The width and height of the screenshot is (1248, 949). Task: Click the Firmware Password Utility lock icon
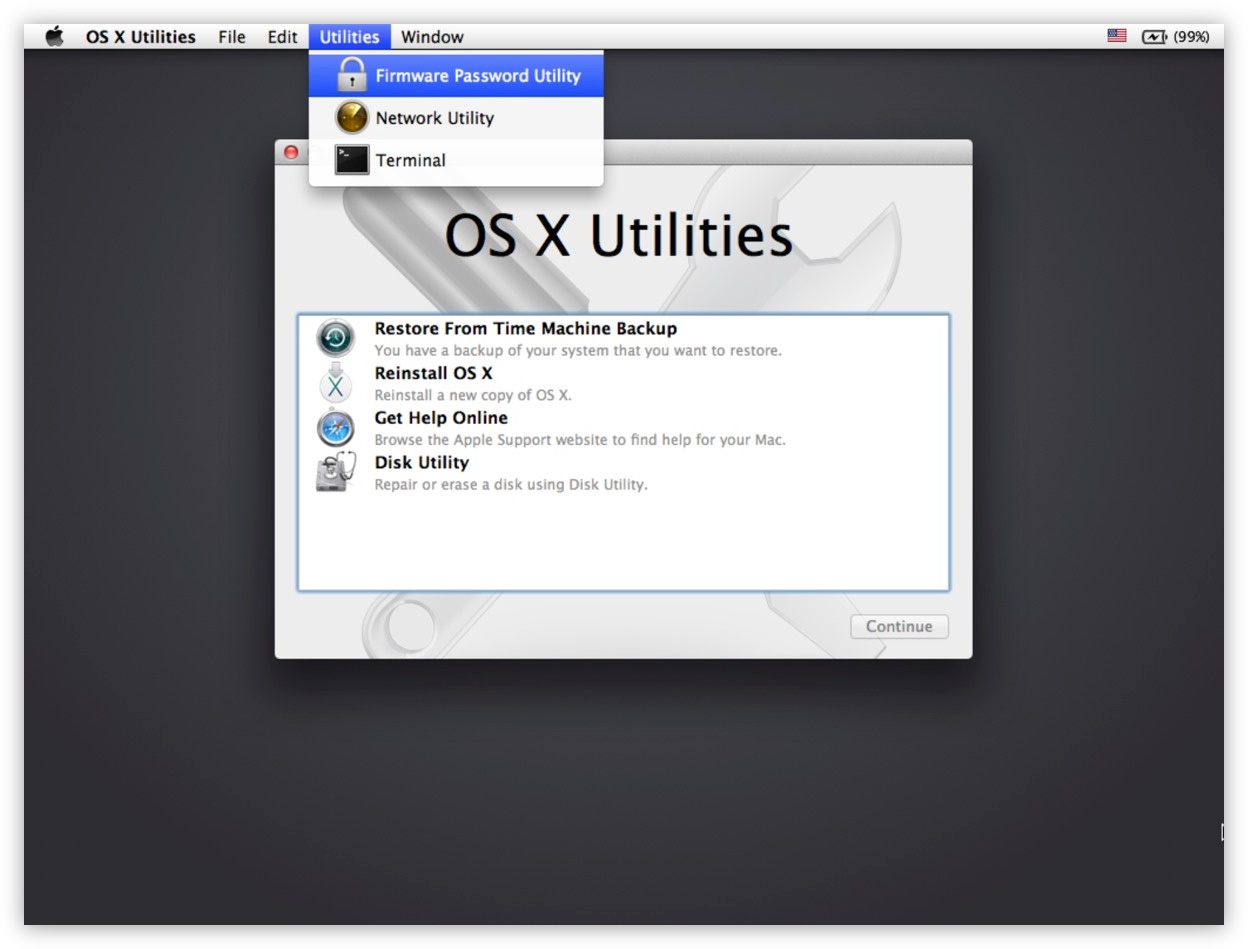coord(352,75)
